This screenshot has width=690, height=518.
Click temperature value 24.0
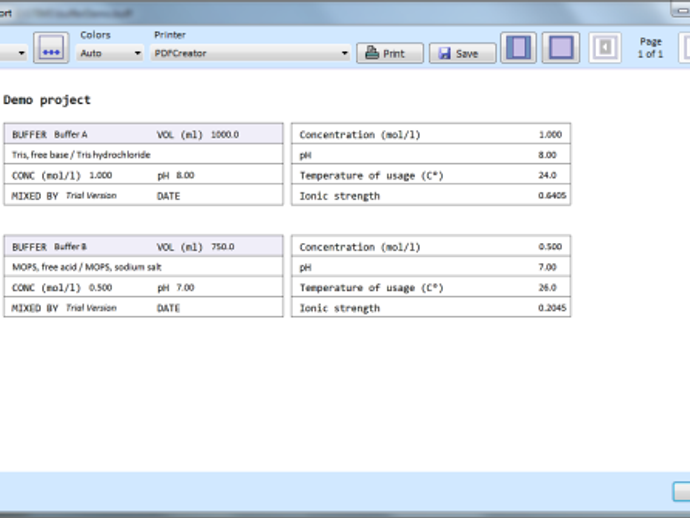tap(547, 175)
